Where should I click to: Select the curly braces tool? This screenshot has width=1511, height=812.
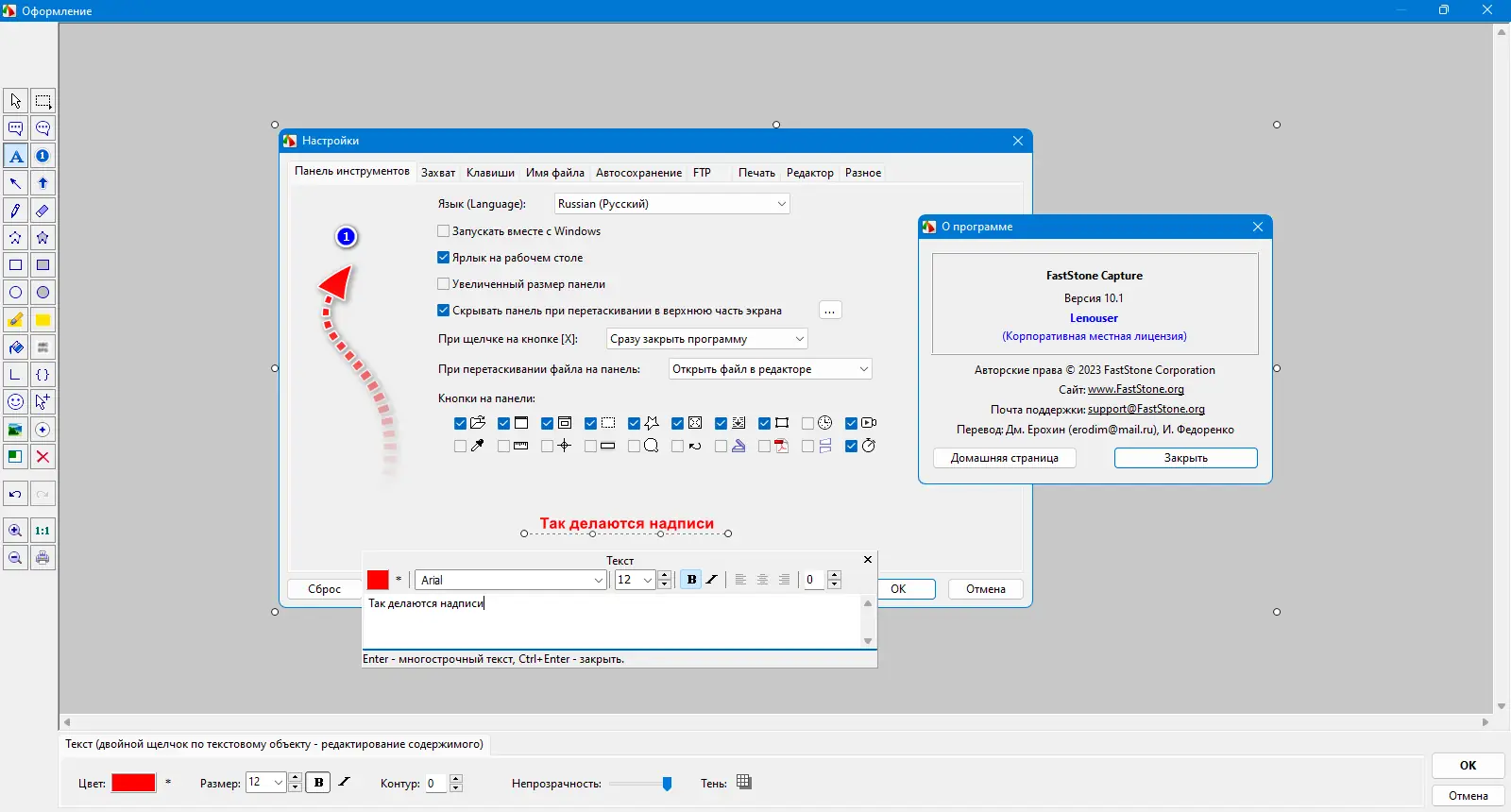point(42,375)
